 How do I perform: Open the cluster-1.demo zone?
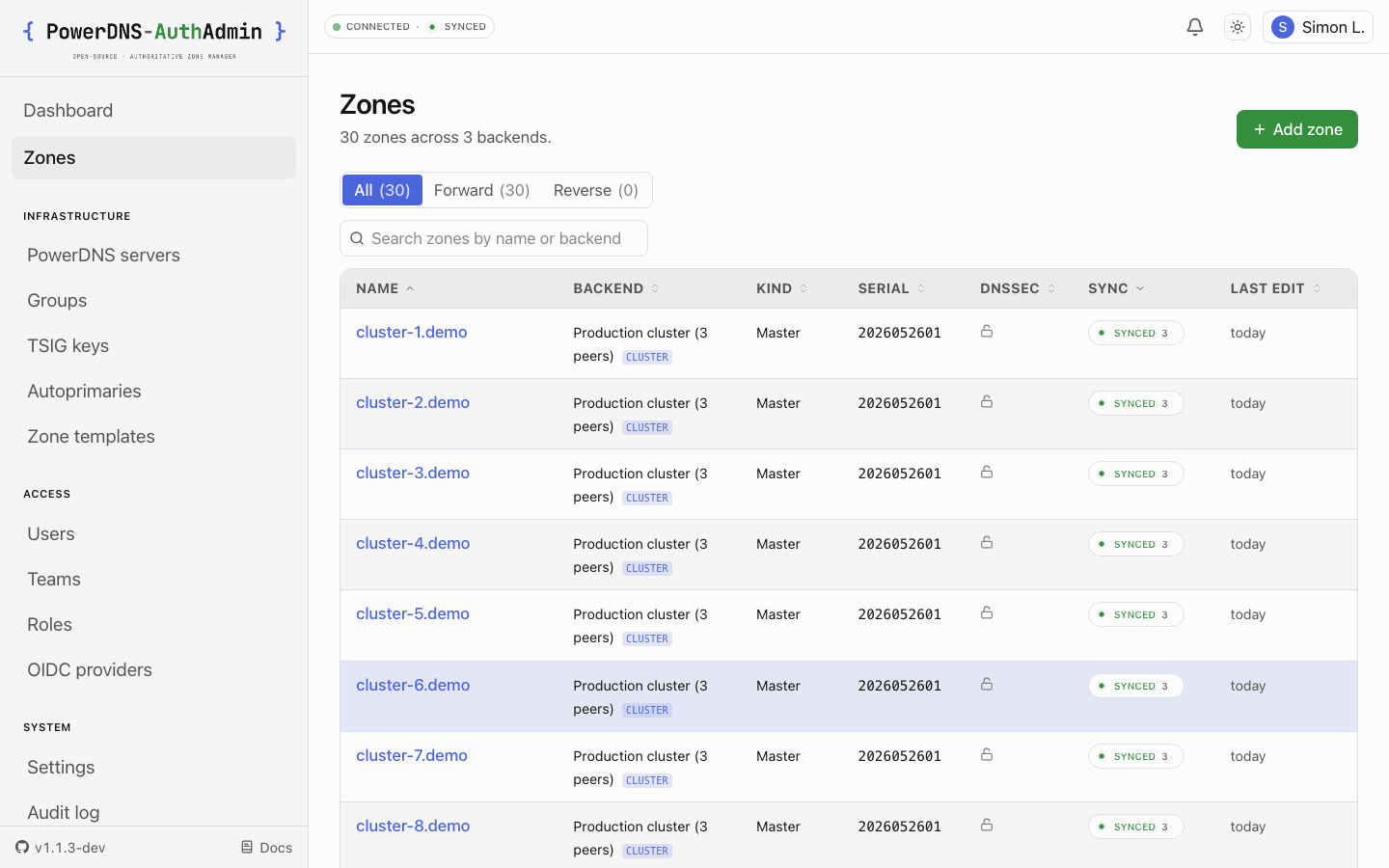click(412, 332)
